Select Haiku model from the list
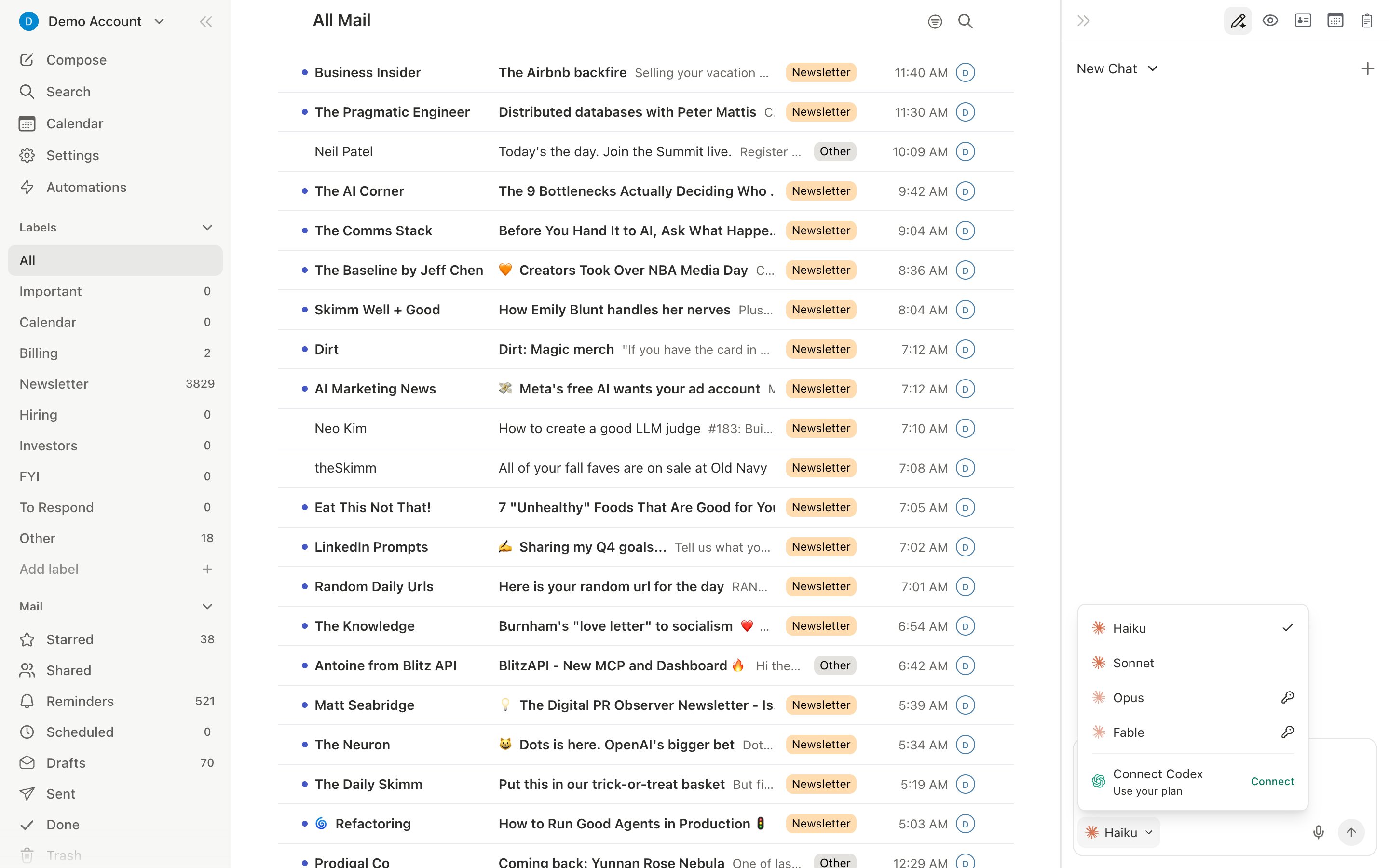The image size is (1389, 868). pyautogui.click(x=1193, y=628)
